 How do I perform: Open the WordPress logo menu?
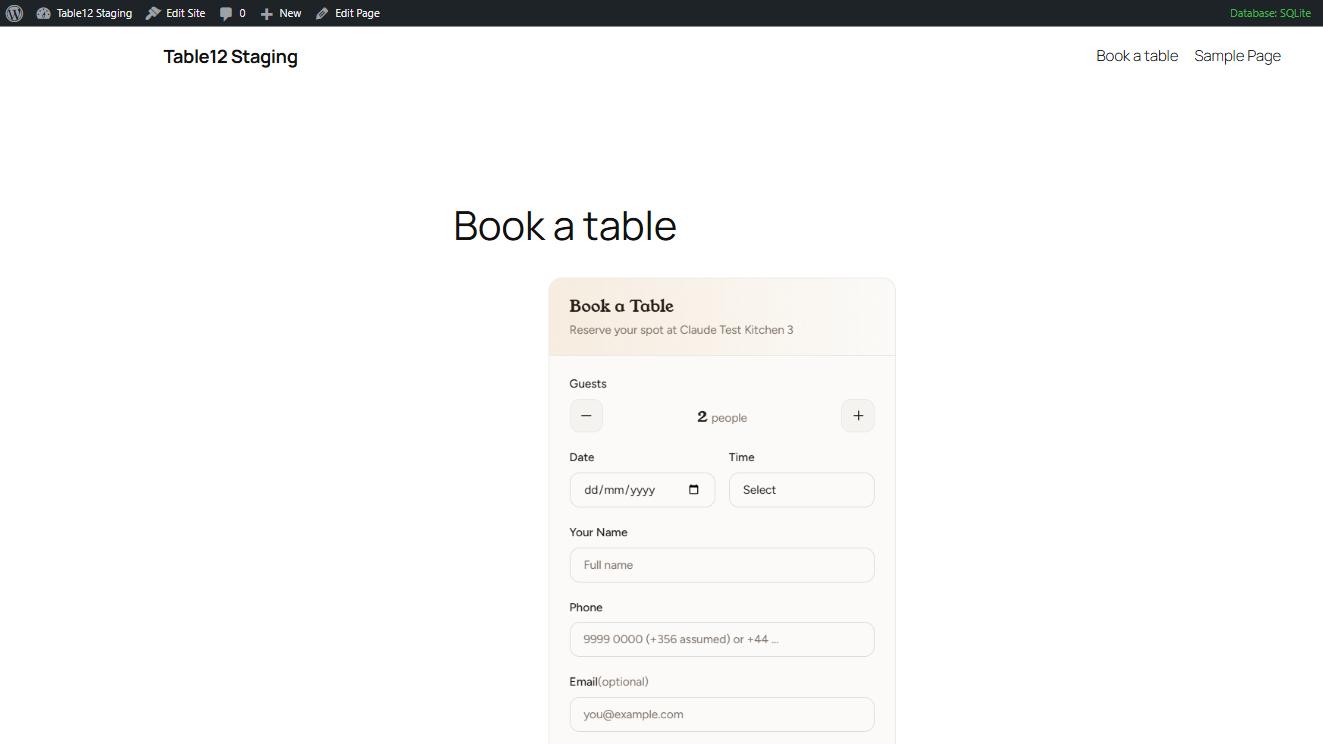14,13
